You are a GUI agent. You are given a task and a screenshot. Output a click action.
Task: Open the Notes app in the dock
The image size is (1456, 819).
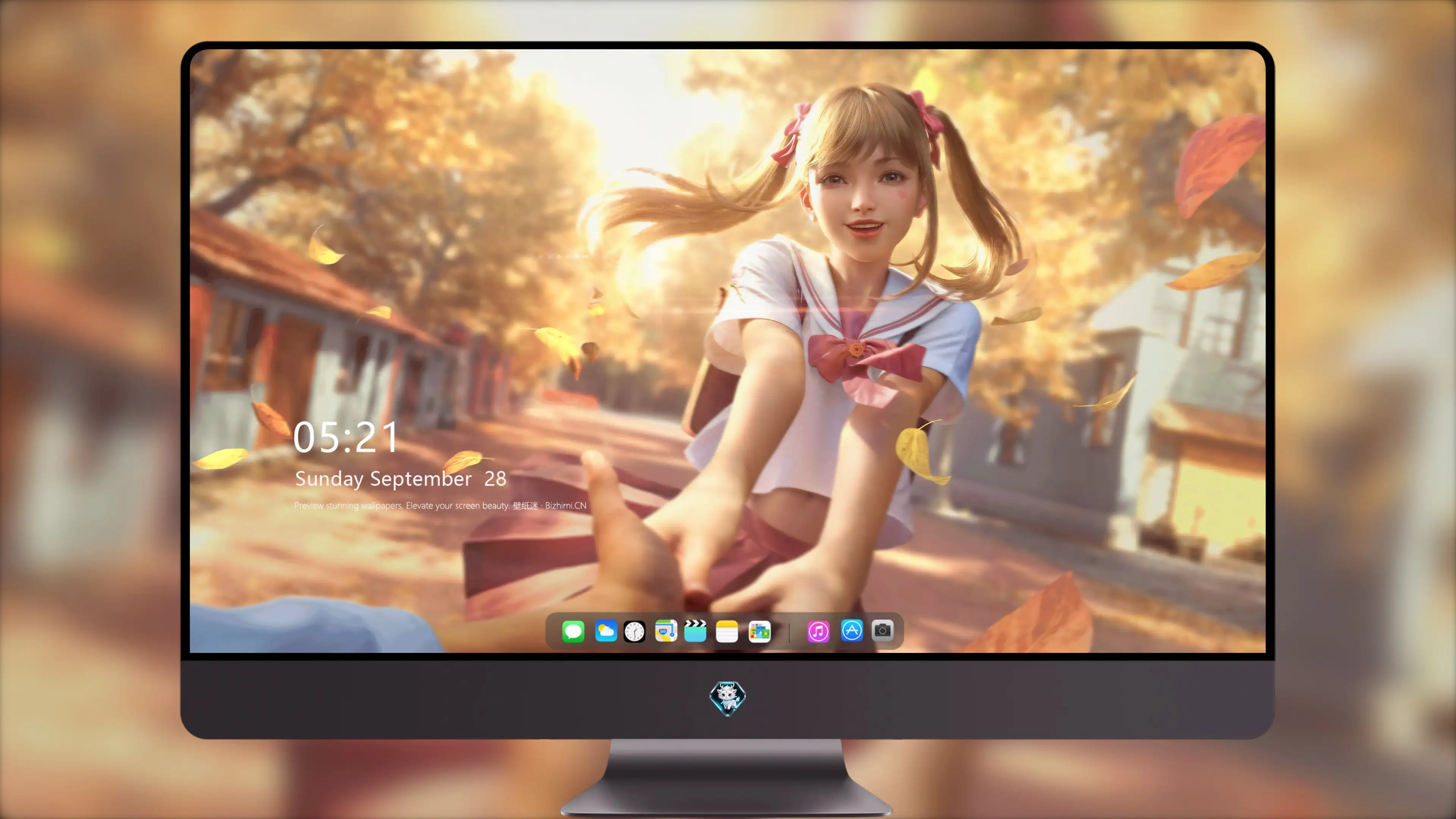point(727,631)
